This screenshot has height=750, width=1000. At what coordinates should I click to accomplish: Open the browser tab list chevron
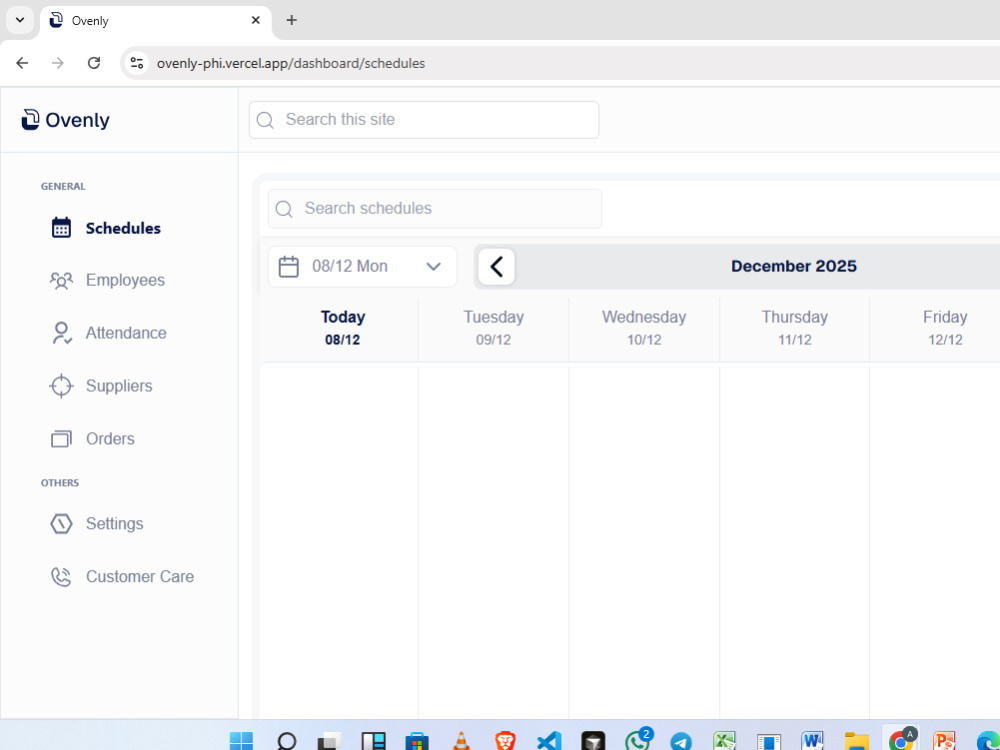(20, 20)
